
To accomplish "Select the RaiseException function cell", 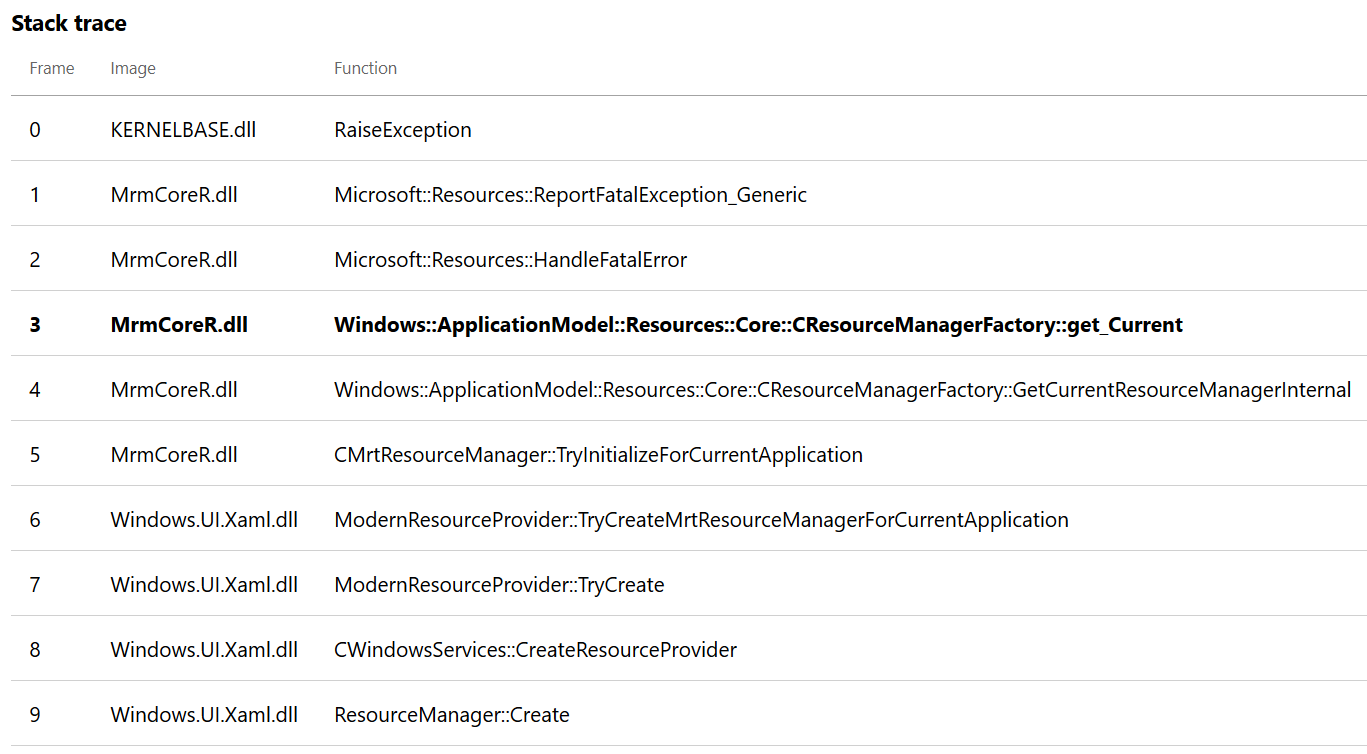I will 403,130.
